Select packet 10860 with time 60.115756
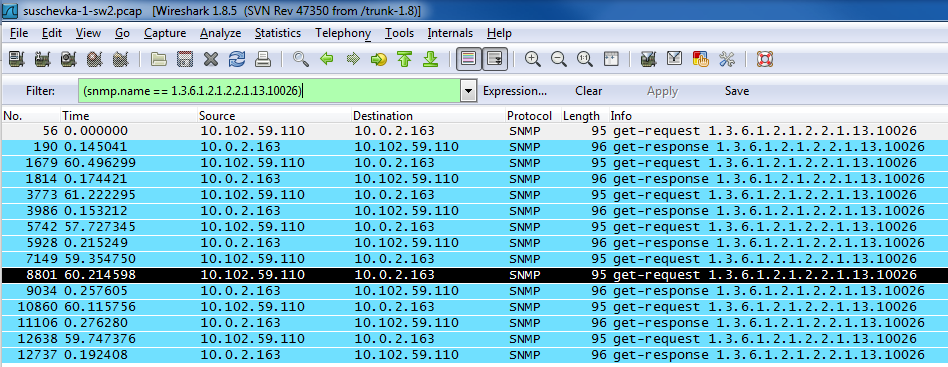The height and width of the screenshot is (367, 948). pyautogui.click(x=474, y=307)
